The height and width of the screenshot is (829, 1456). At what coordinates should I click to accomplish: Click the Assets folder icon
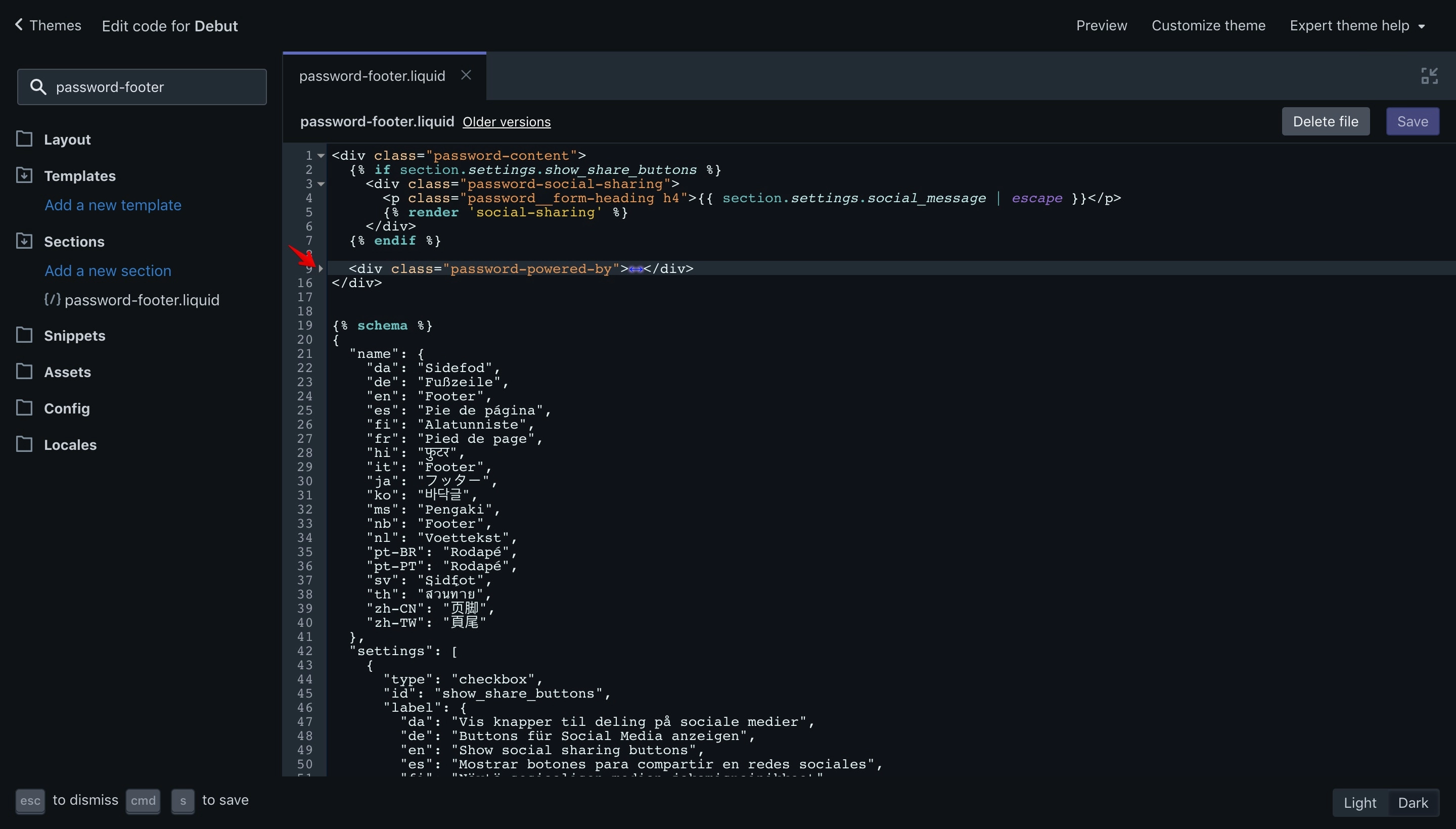pyautogui.click(x=24, y=371)
